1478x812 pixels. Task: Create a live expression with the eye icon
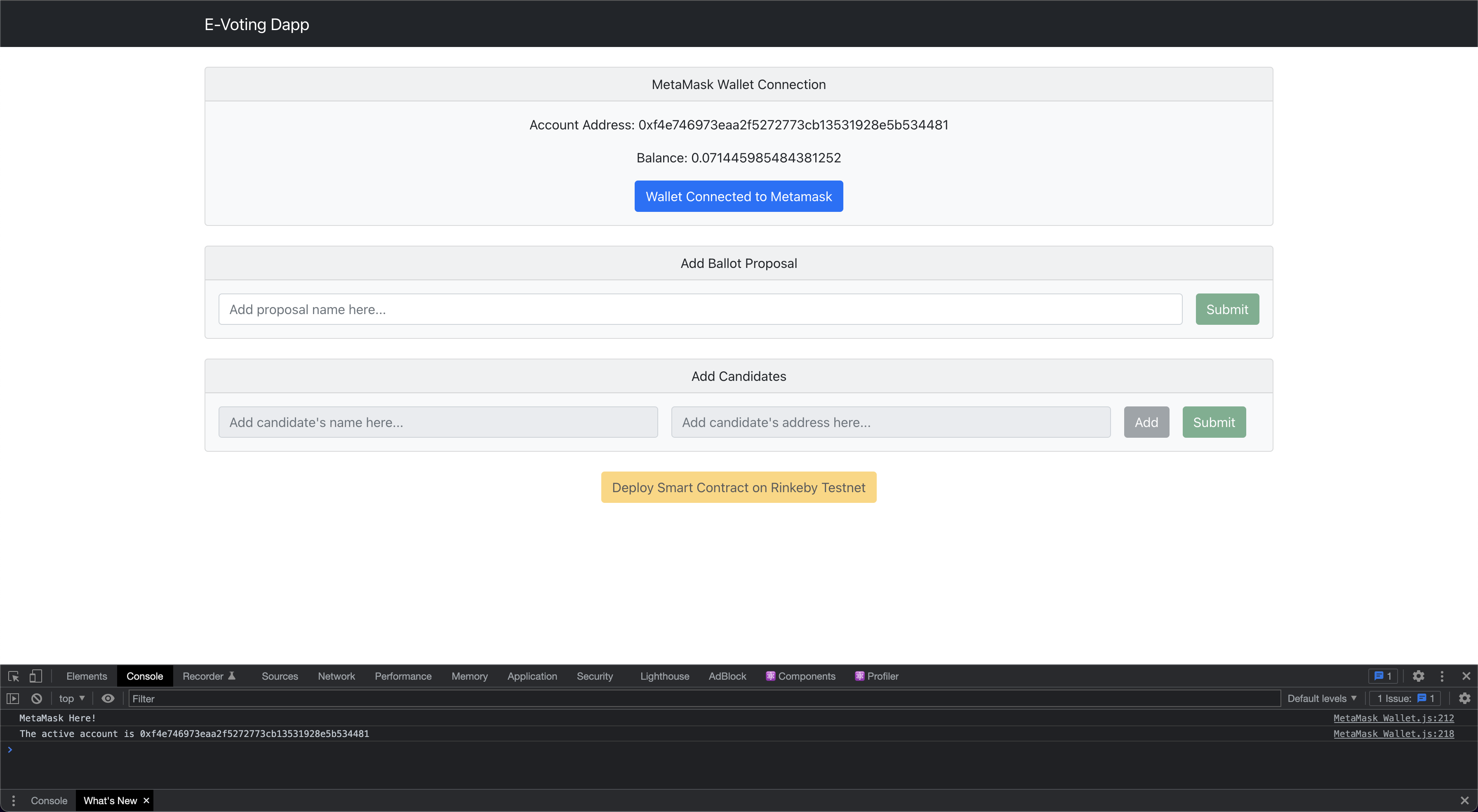pyautogui.click(x=108, y=698)
